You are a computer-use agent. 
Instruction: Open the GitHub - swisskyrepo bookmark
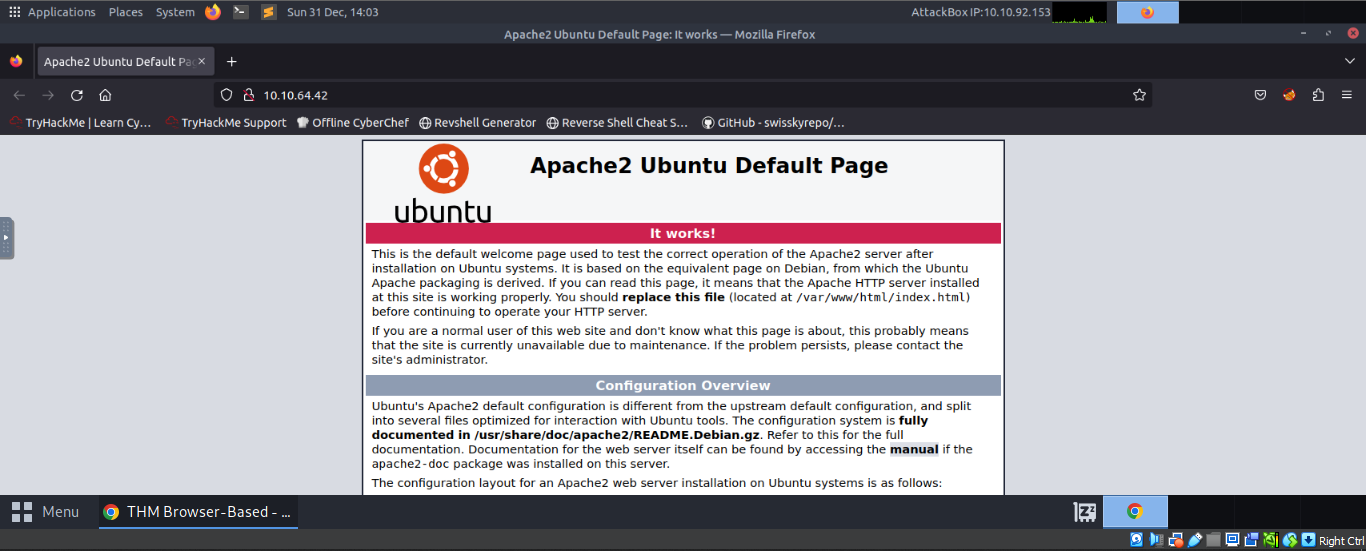point(774,123)
